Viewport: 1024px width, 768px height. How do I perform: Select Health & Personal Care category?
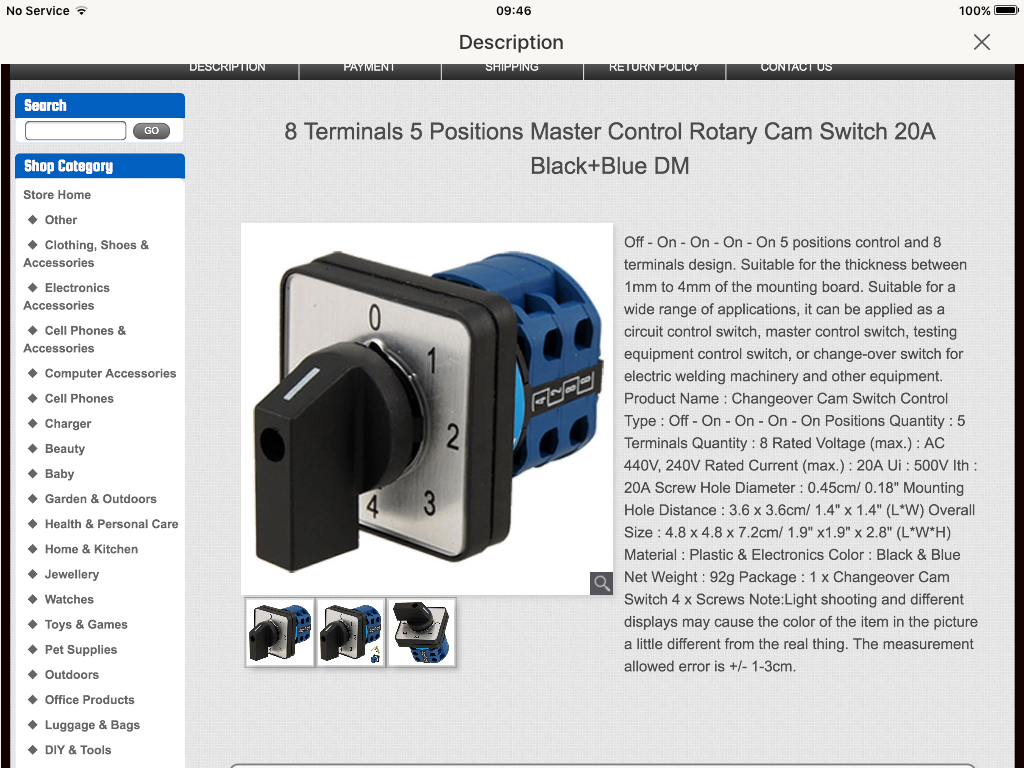(x=111, y=524)
